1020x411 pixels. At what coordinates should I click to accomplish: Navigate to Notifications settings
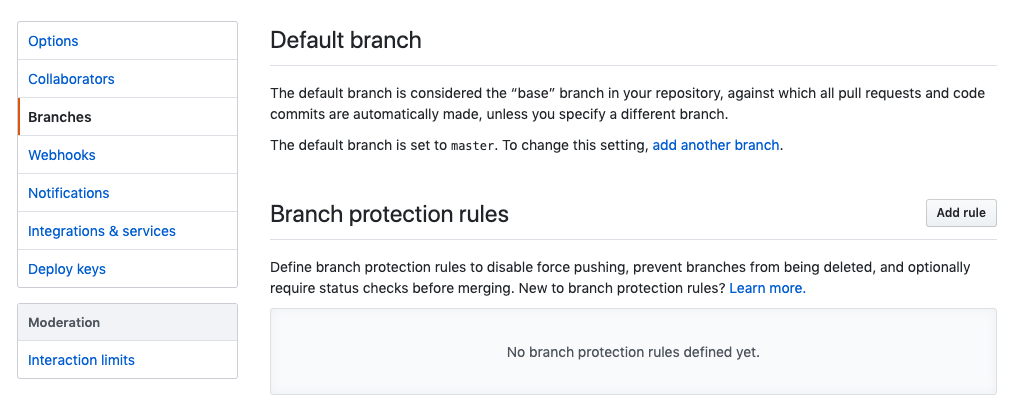[x=69, y=193]
